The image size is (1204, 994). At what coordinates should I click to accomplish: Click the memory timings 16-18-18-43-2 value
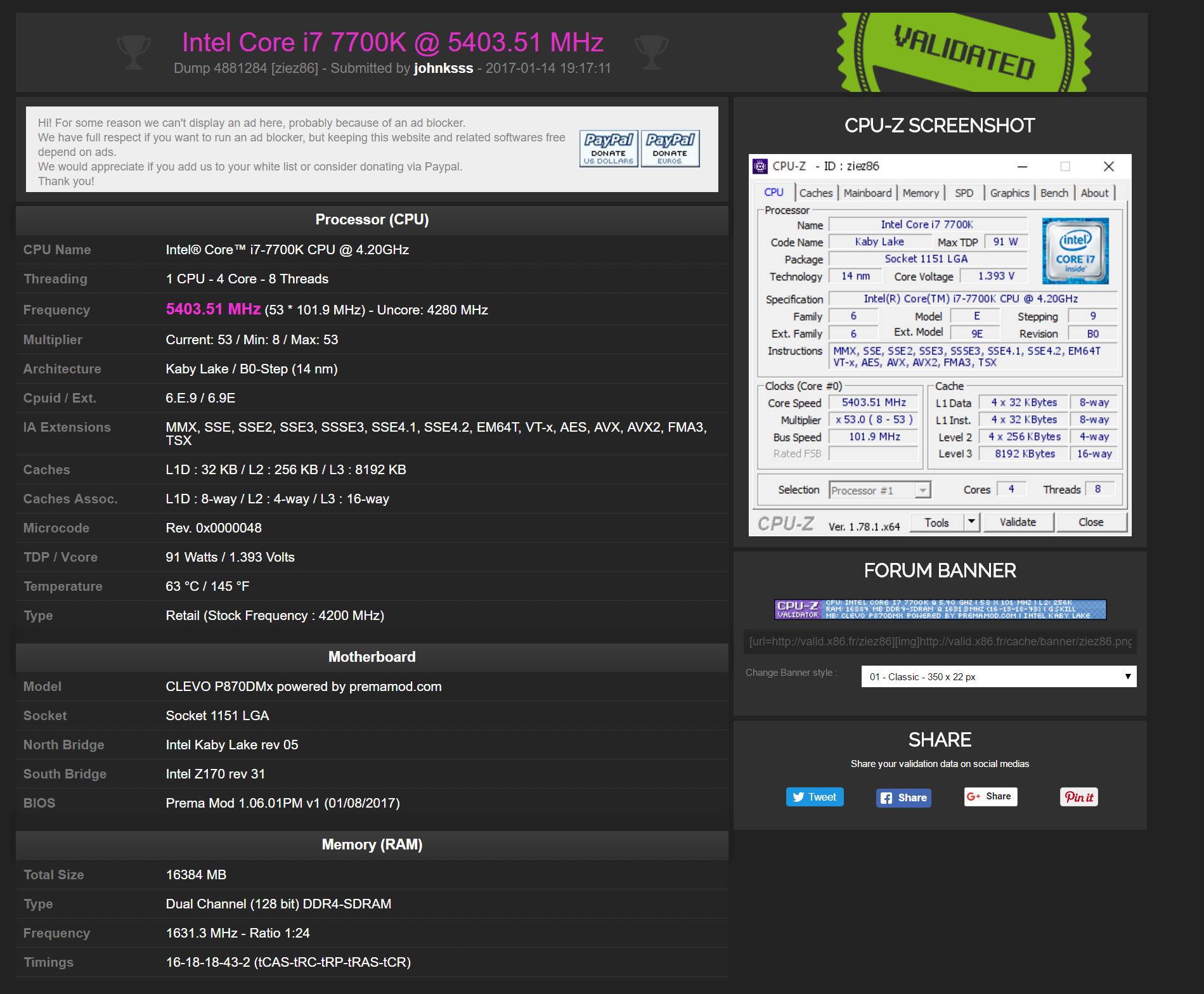pyautogui.click(x=288, y=962)
